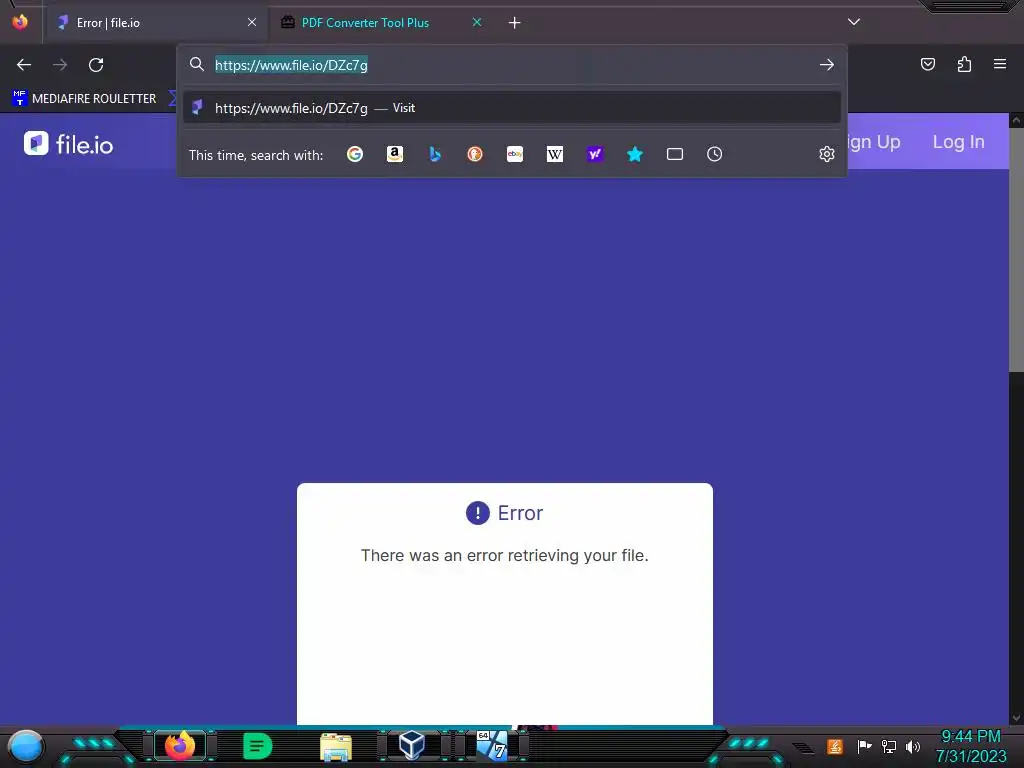Search with Bing engine icon
1024x768 pixels.
click(x=435, y=154)
